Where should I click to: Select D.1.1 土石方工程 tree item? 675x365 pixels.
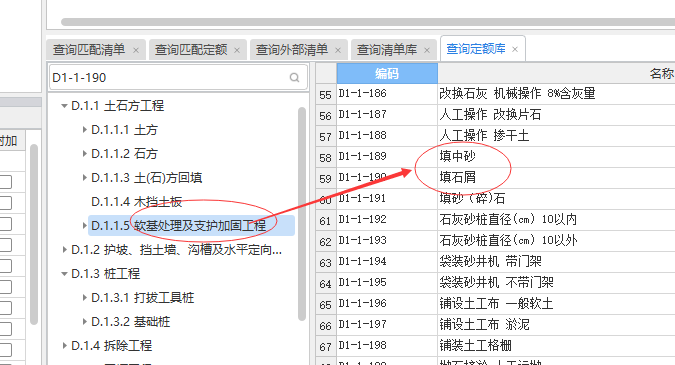click(118, 105)
